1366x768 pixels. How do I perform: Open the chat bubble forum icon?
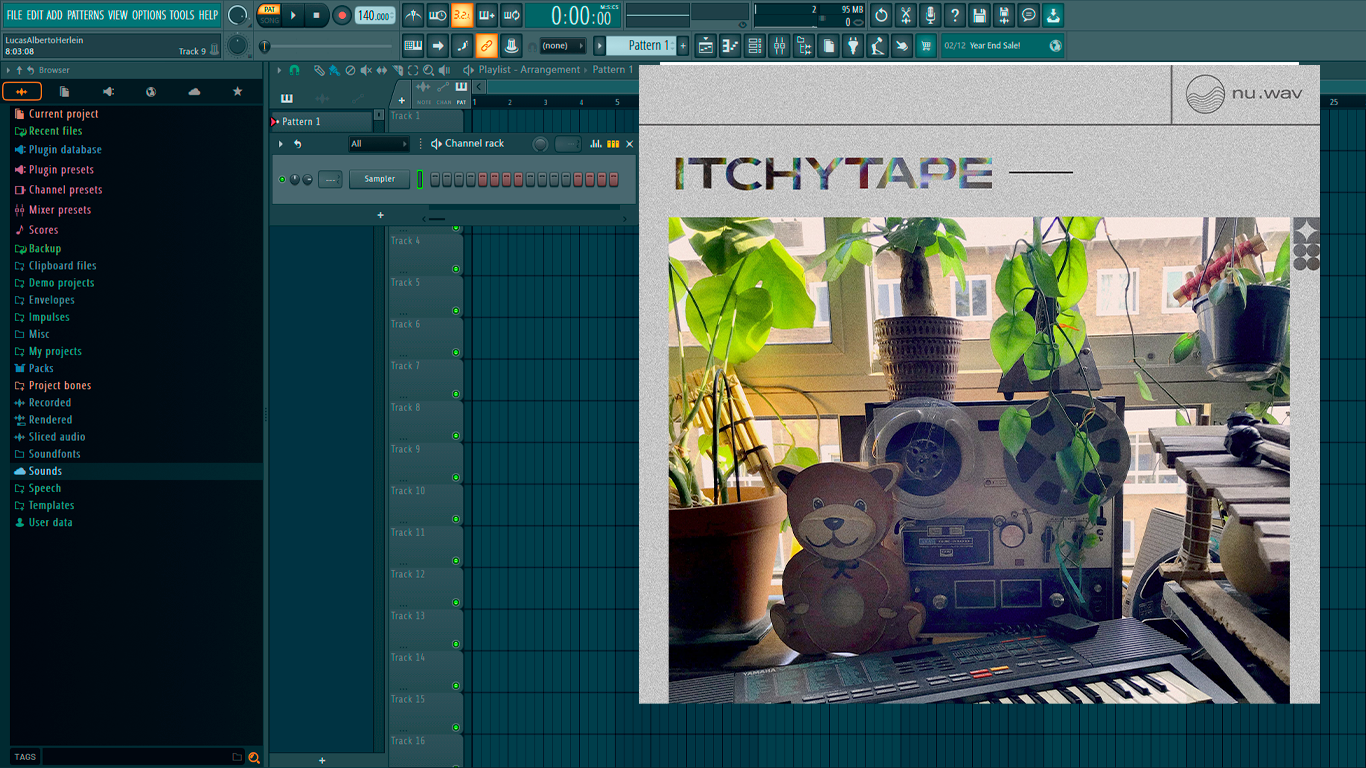1028,15
